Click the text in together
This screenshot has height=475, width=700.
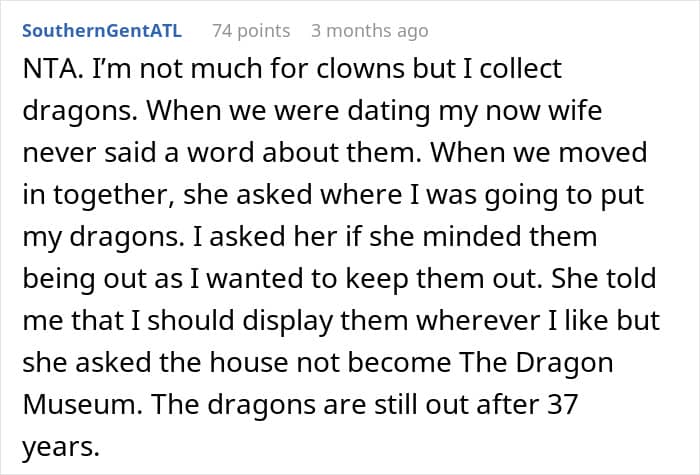pyautogui.click(x=98, y=195)
